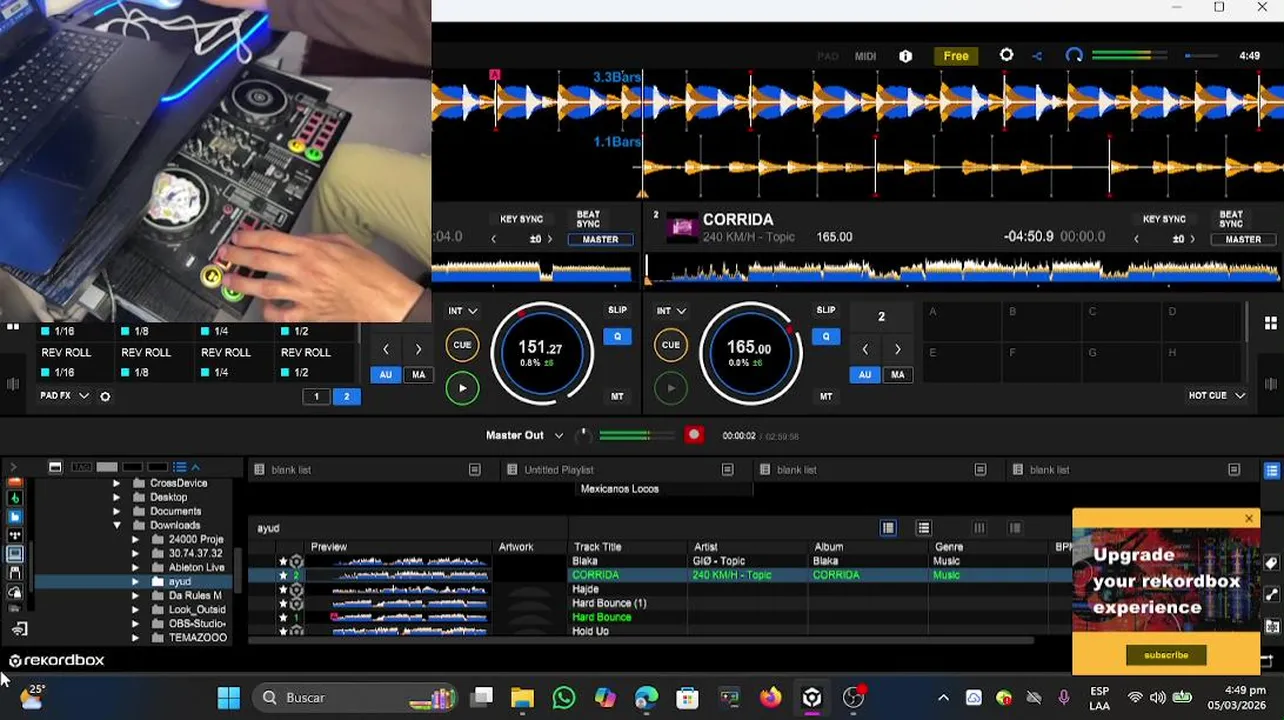The image size is (1284, 720).
Task: Click the yellow Free plan button
Action: pyautogui.click(x=956, y=56)
